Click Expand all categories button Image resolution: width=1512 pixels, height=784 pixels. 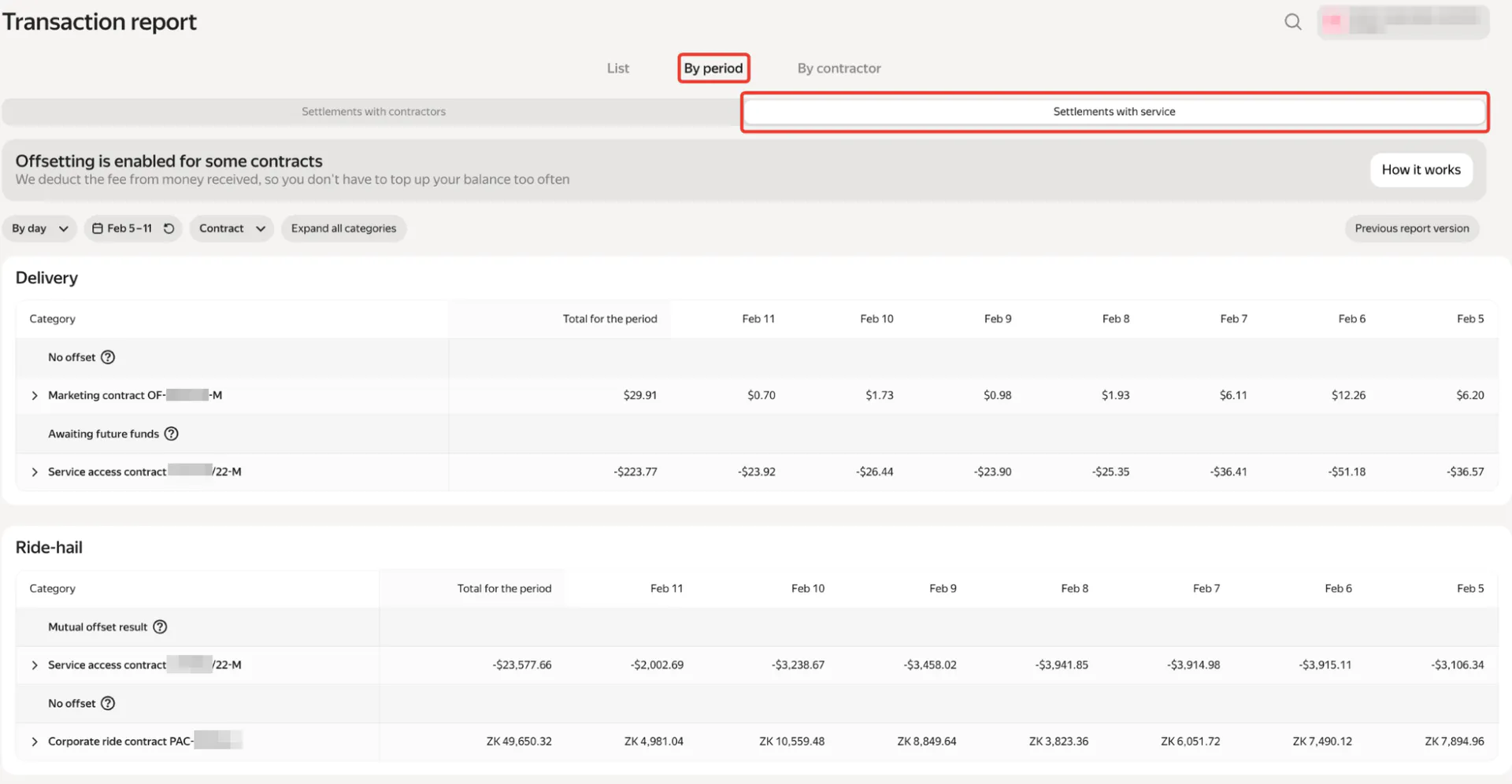coord(343,228)
